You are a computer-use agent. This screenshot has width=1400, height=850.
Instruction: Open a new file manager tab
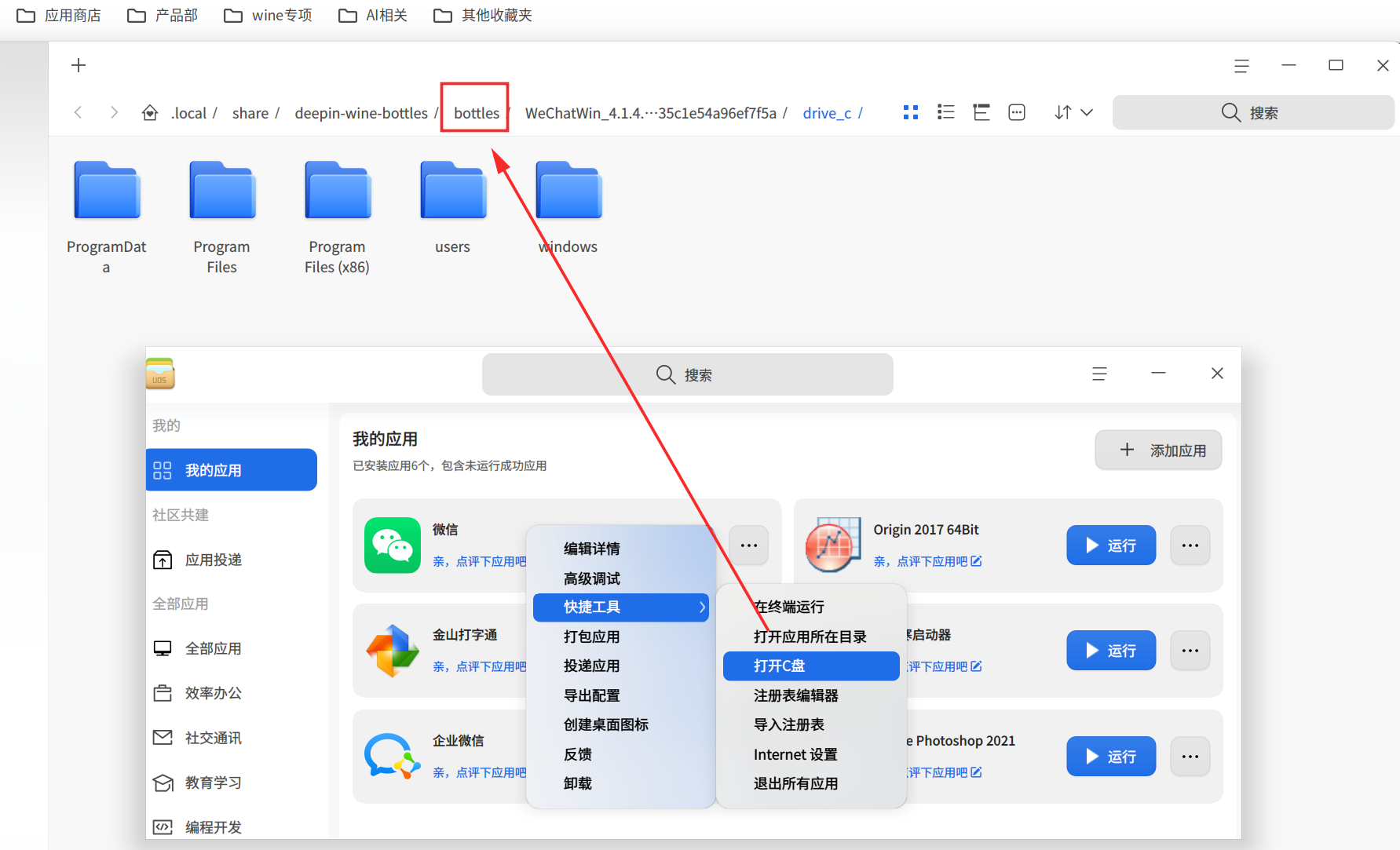(79, 65)
